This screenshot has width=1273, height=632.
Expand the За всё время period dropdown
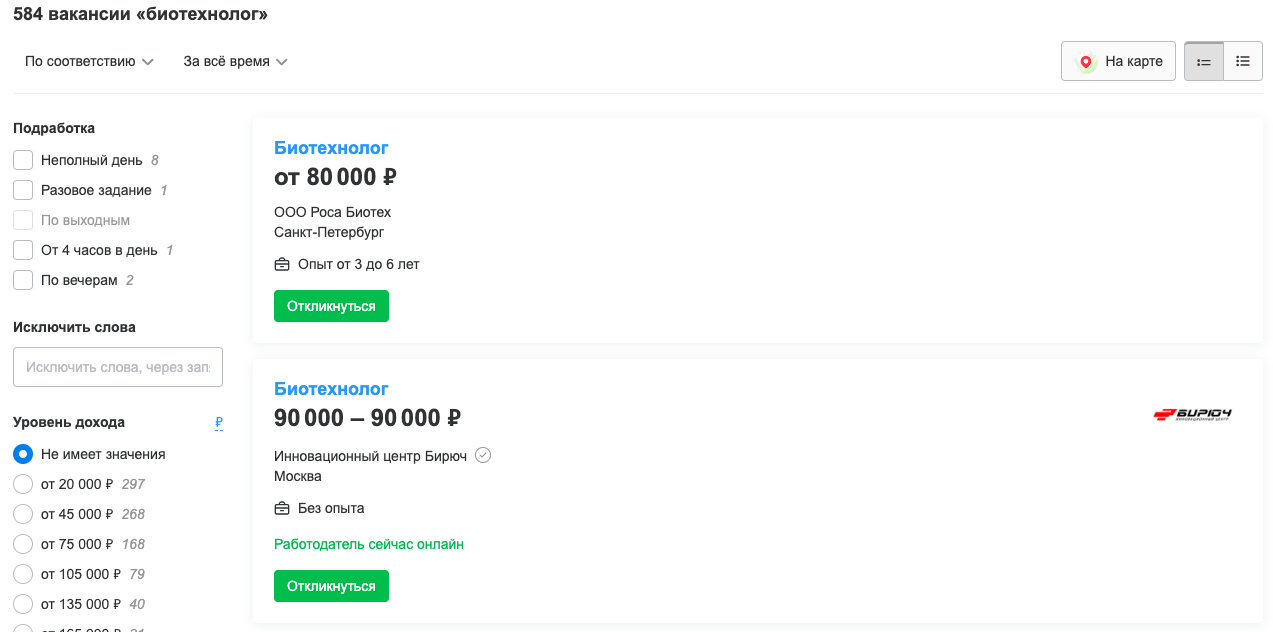[235, 61]
